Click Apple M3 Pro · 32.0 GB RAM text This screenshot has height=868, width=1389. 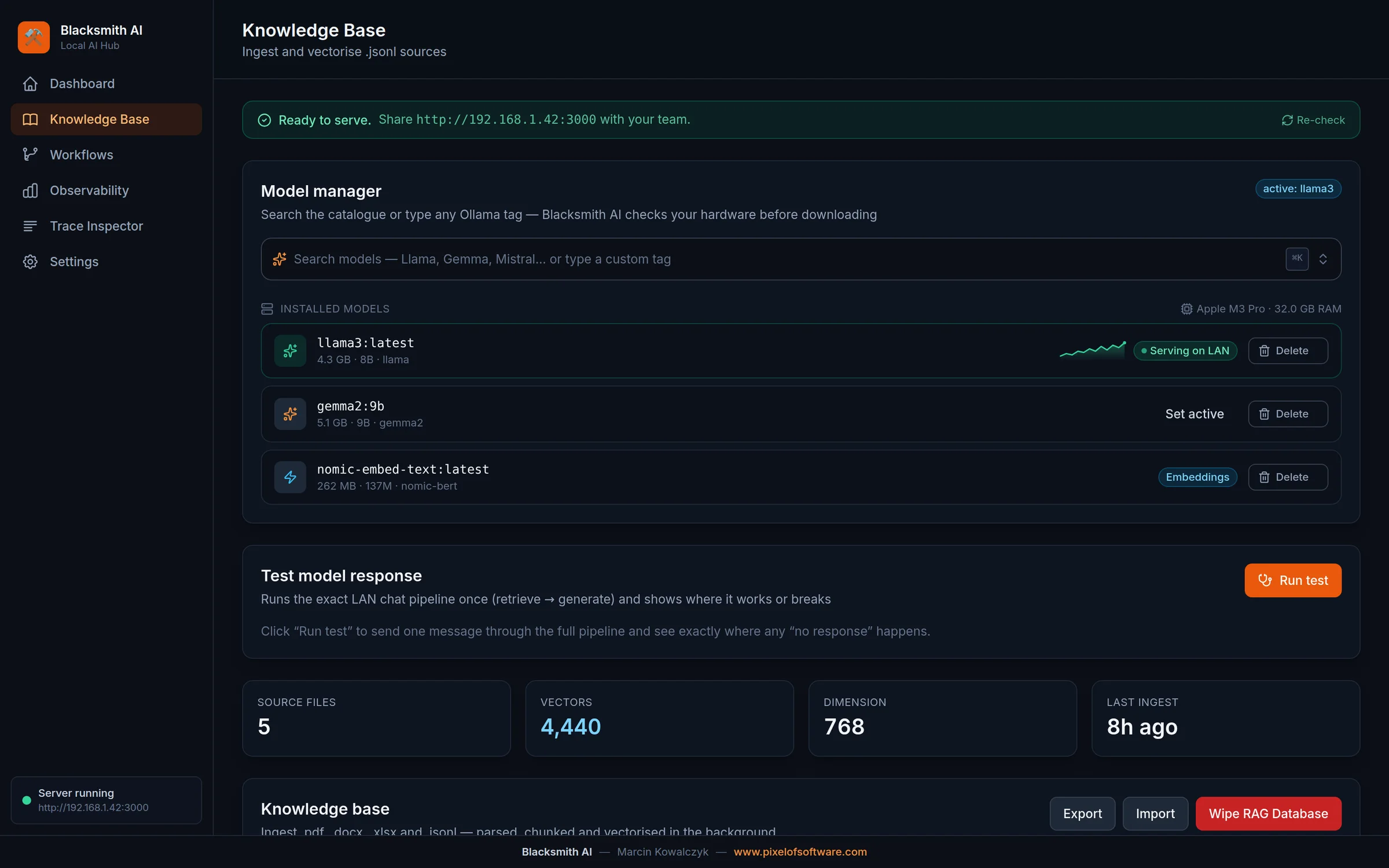coord(1269,309)
